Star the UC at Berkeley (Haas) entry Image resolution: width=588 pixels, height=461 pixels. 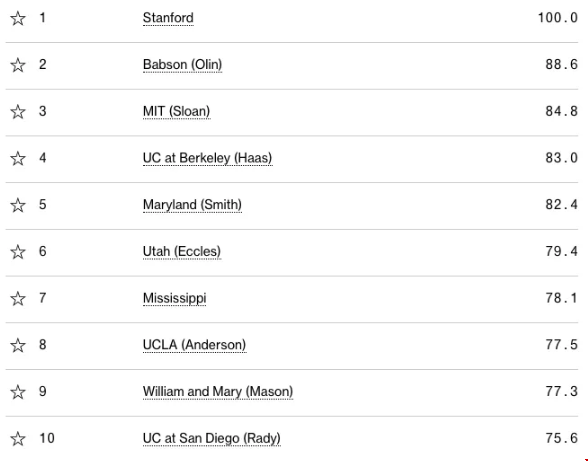(x=18, y=158)
